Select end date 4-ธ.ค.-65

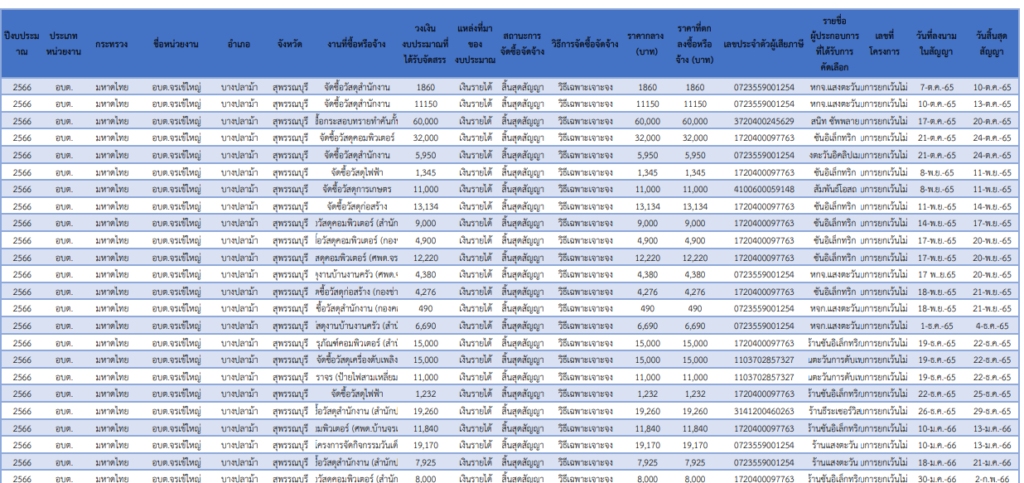pos(992,326)
